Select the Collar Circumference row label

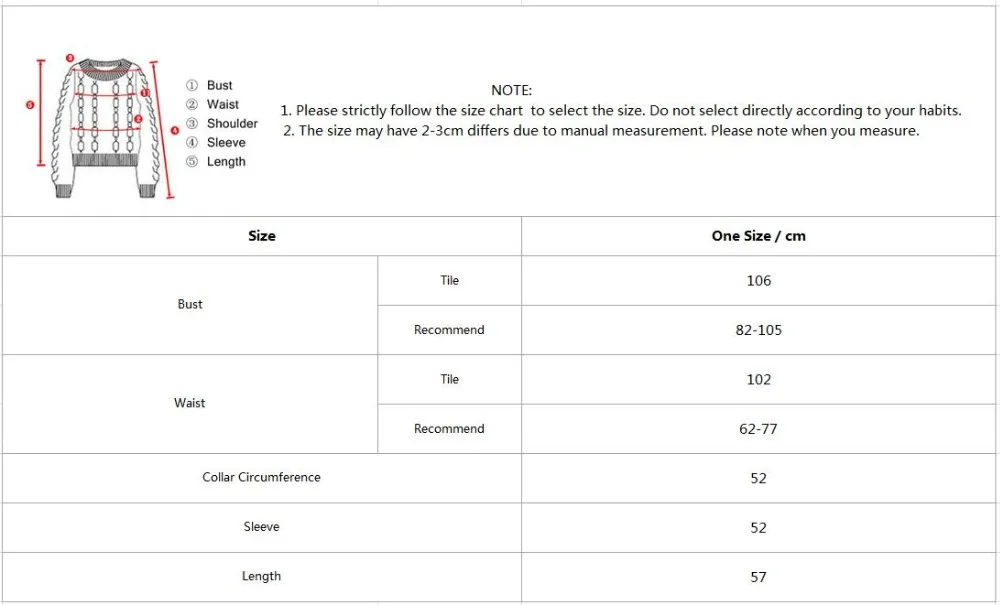pyautogui.click(x=261, y=477)
